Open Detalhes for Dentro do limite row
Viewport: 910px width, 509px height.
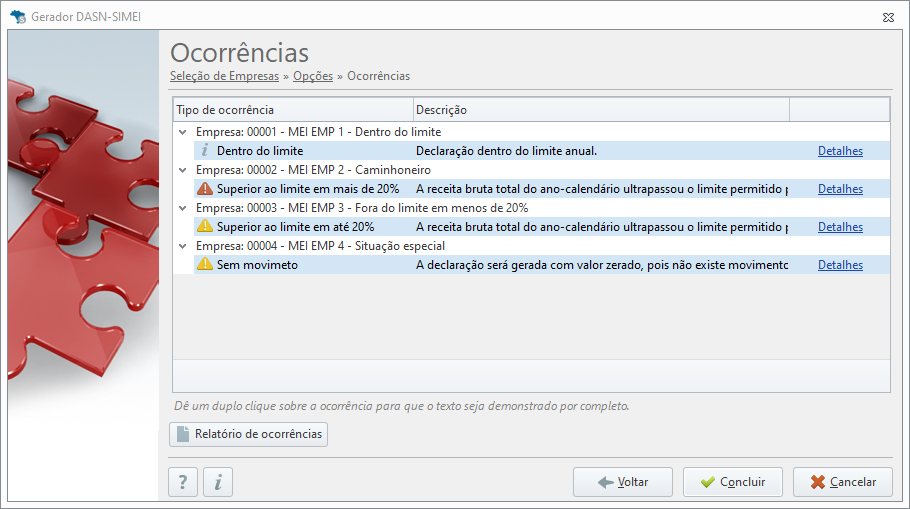[840, 151]
